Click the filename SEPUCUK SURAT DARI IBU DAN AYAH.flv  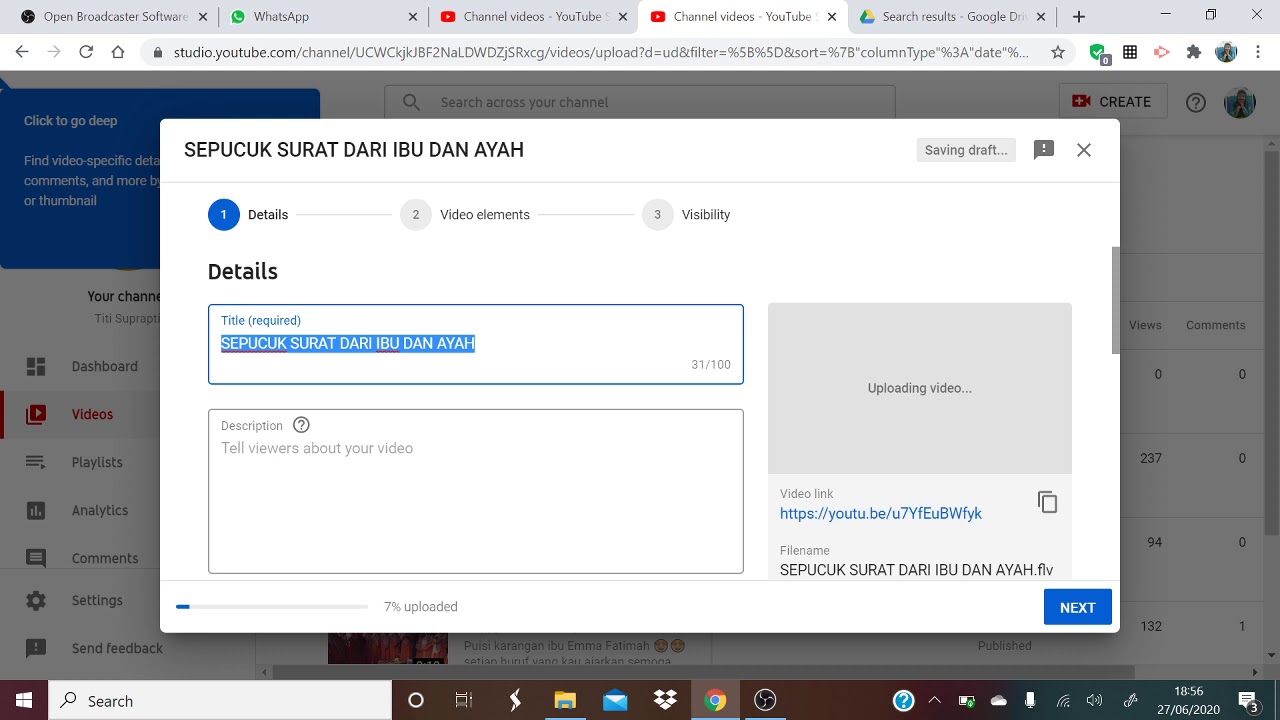(x=916, y=570)
